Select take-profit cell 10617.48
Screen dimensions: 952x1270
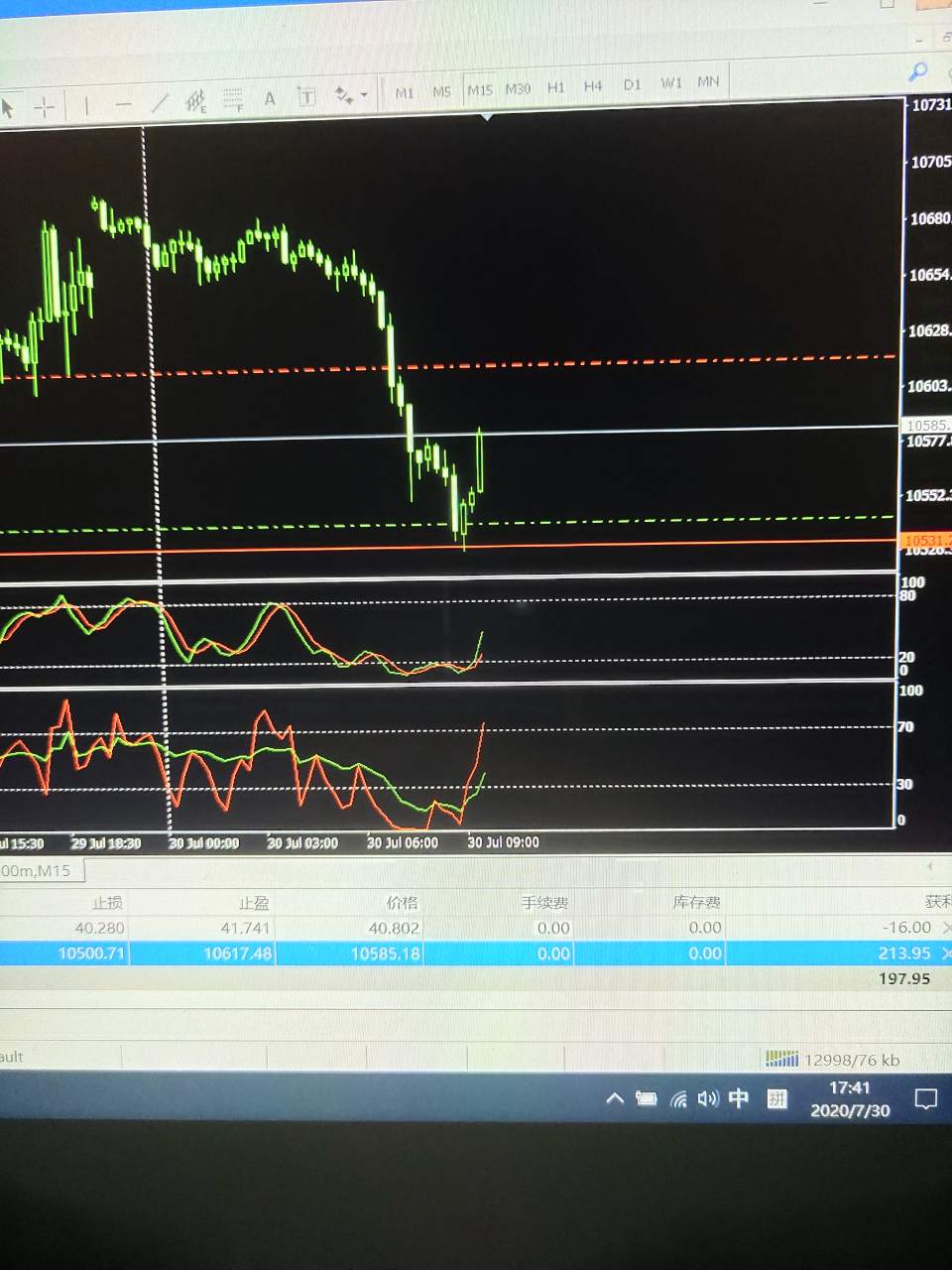click(x=238, y=953)
